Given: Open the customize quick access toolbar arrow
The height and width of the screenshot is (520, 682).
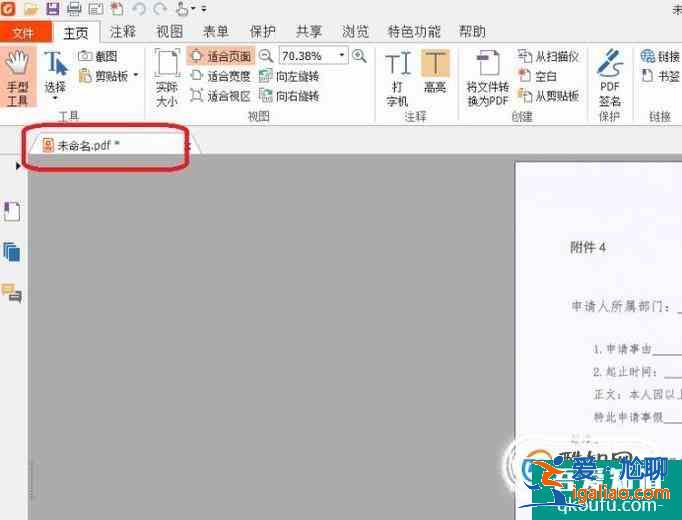Looking at the screenshot, I should 204,8.
